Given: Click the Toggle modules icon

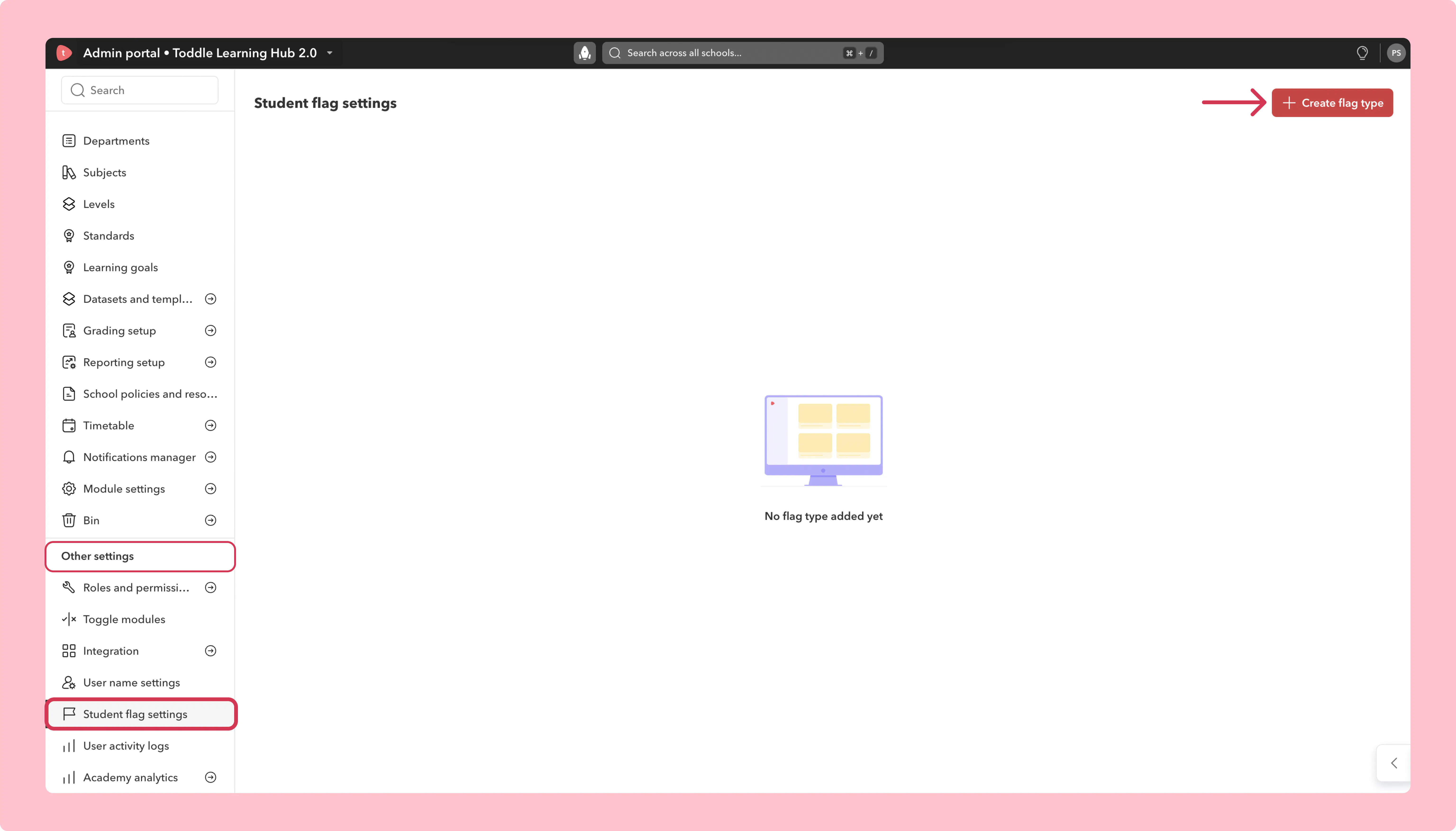Looking at the screenshot, I should click(69, 619).
